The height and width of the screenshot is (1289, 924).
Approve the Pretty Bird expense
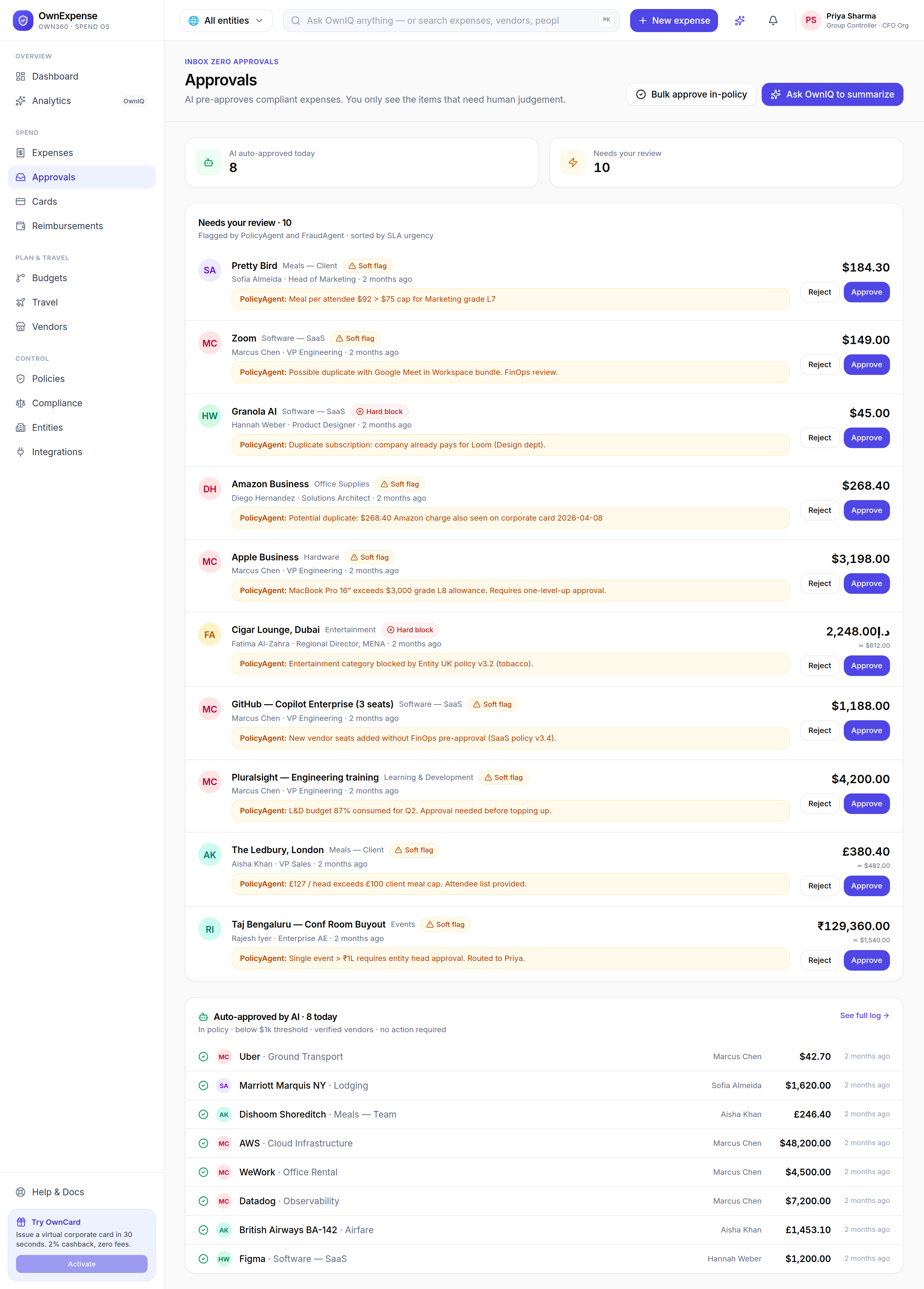click(x=866, y=292)
